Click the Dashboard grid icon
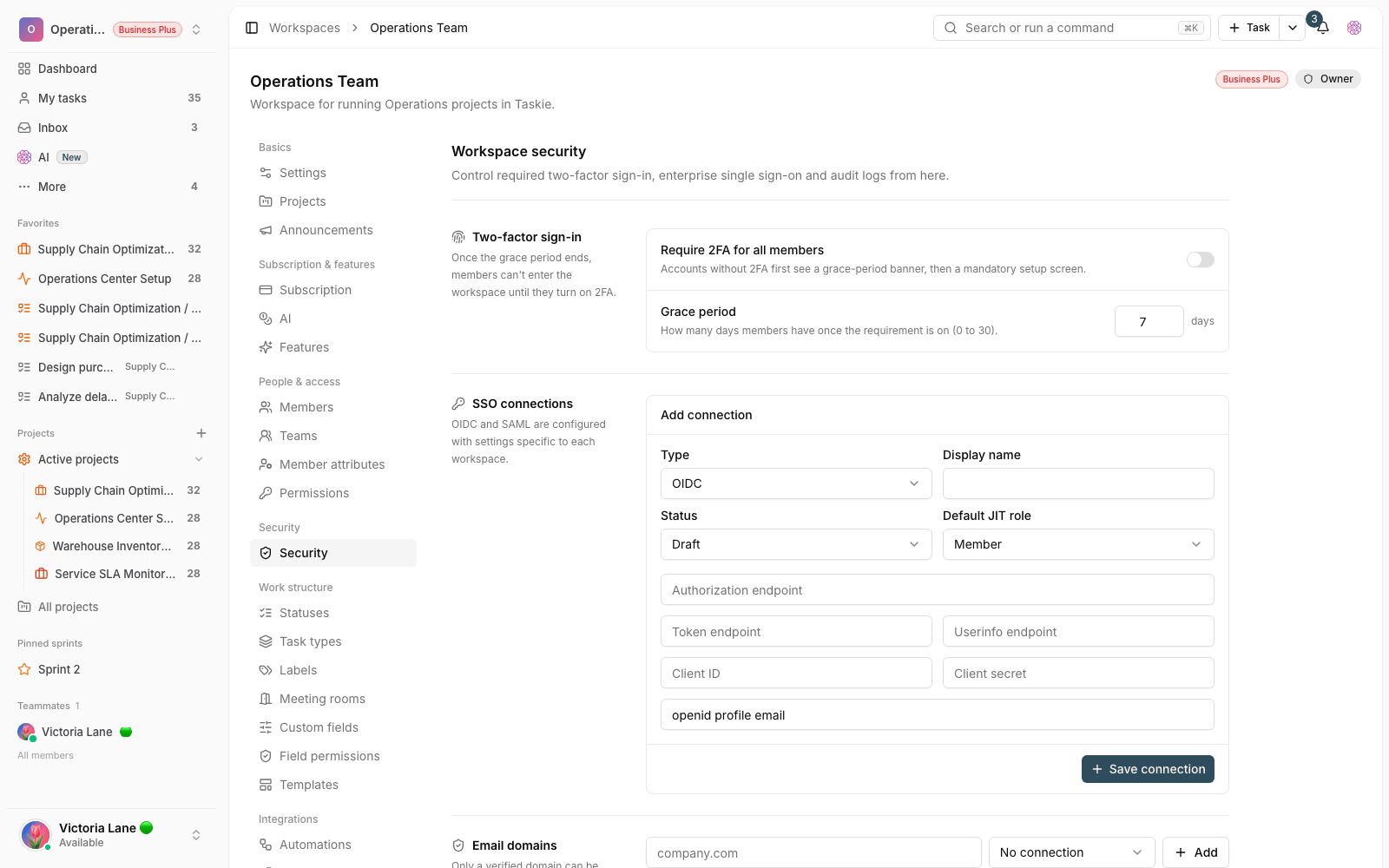The width and height of the screenshot is (1389, 868). pos(24,69)
